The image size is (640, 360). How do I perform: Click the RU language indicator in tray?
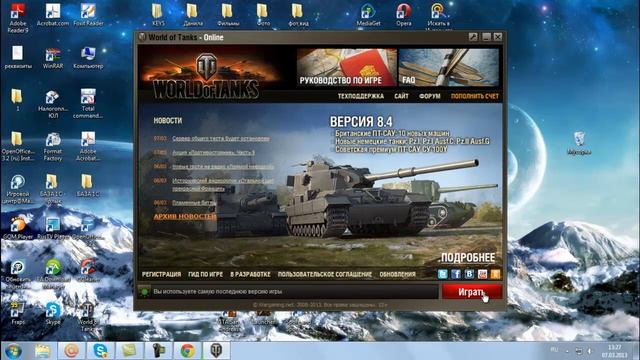coord(554,350)
